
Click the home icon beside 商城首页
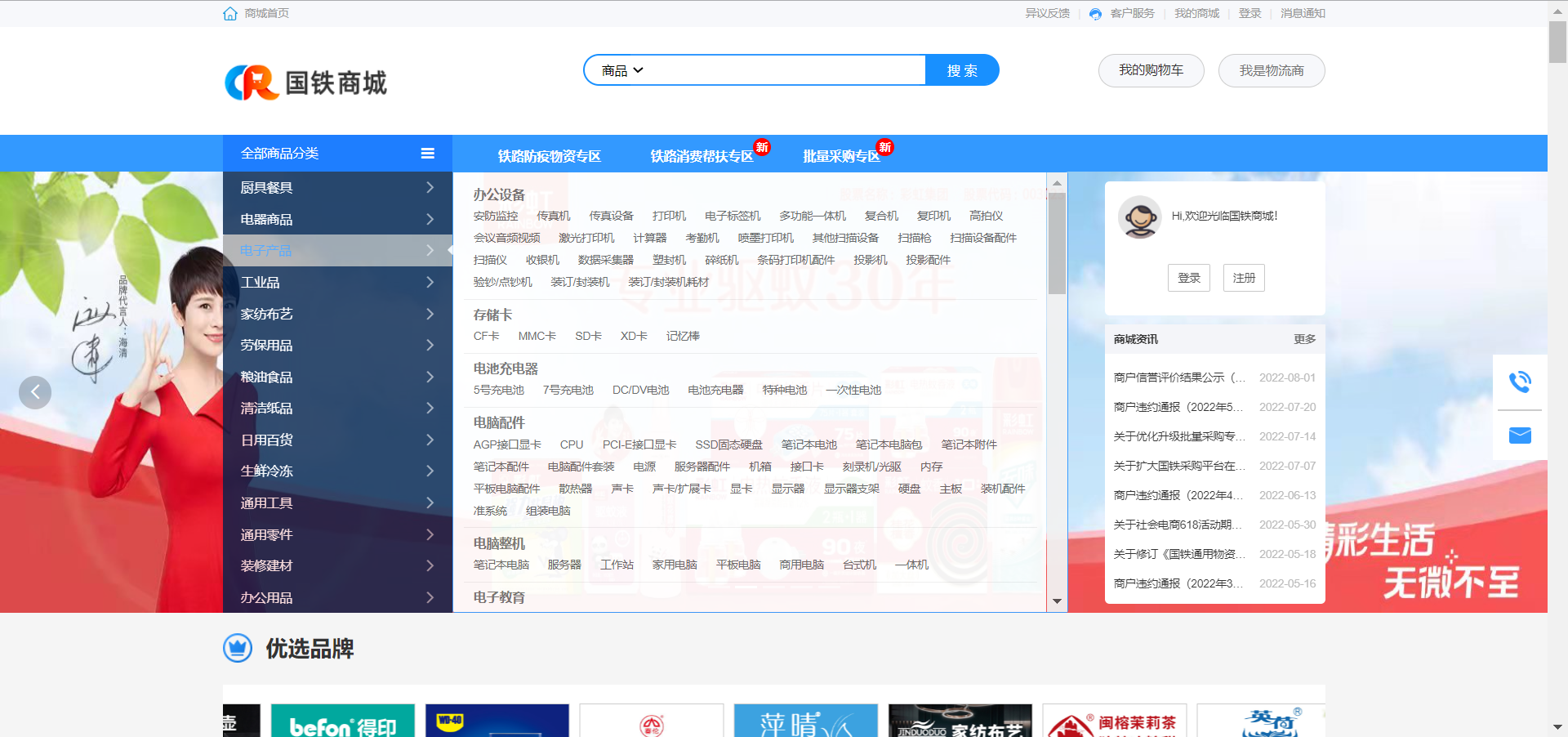click(x=230, y=13)
